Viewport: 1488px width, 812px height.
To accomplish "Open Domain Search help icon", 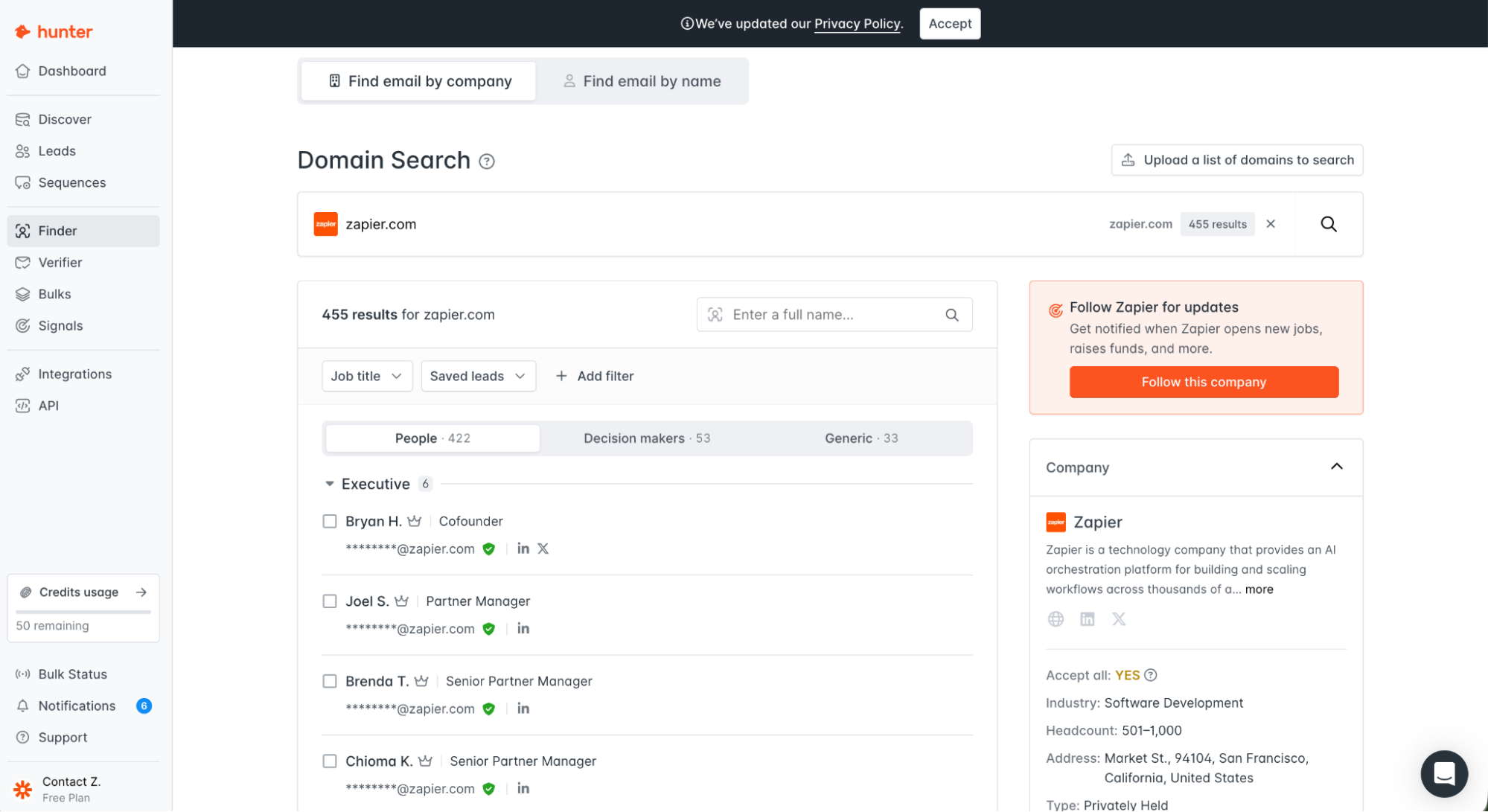I will pyautogui.click(x=487, y=162).
